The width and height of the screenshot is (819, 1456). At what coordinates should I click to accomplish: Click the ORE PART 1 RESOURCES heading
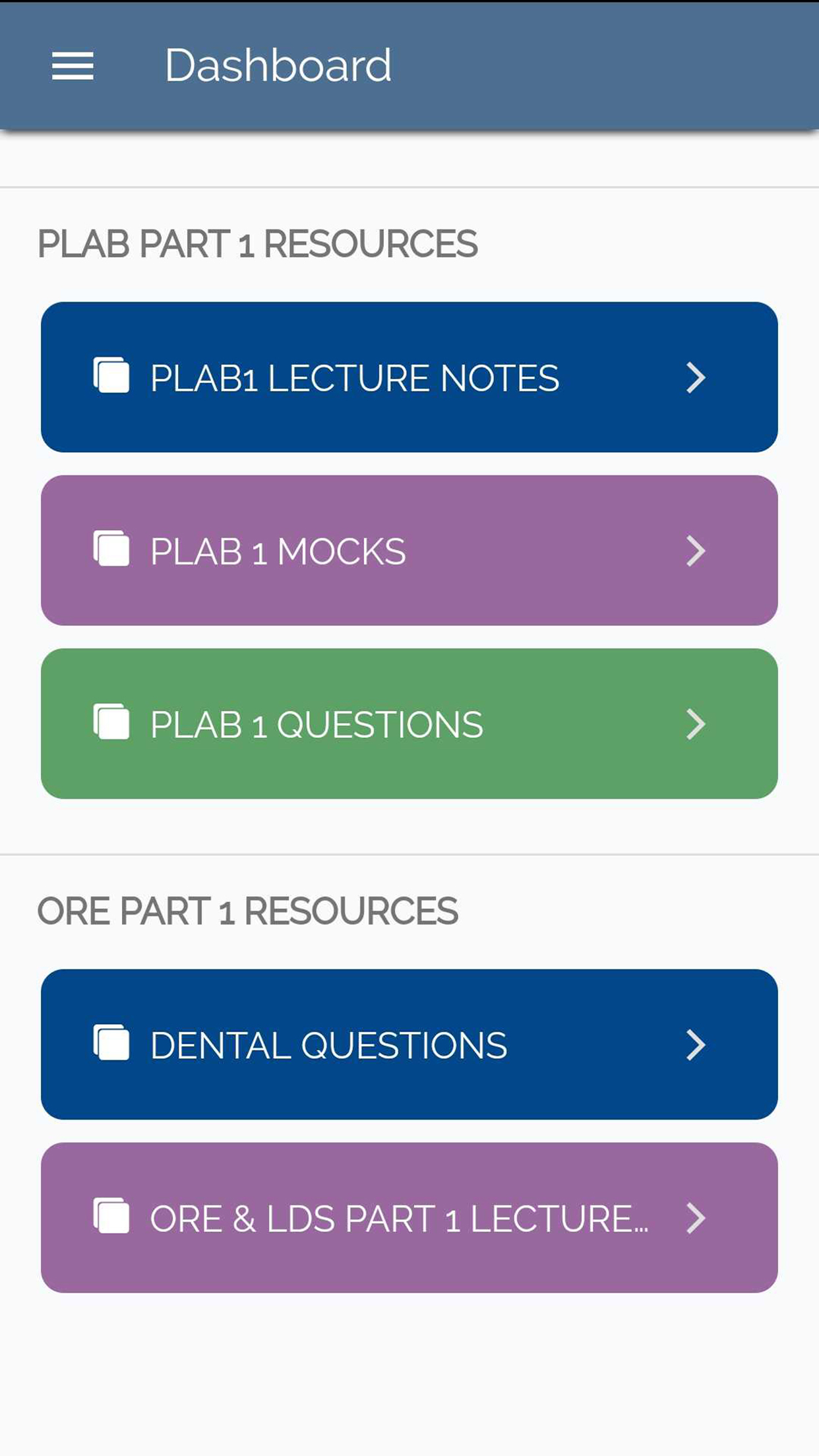[x=247, y=911]
